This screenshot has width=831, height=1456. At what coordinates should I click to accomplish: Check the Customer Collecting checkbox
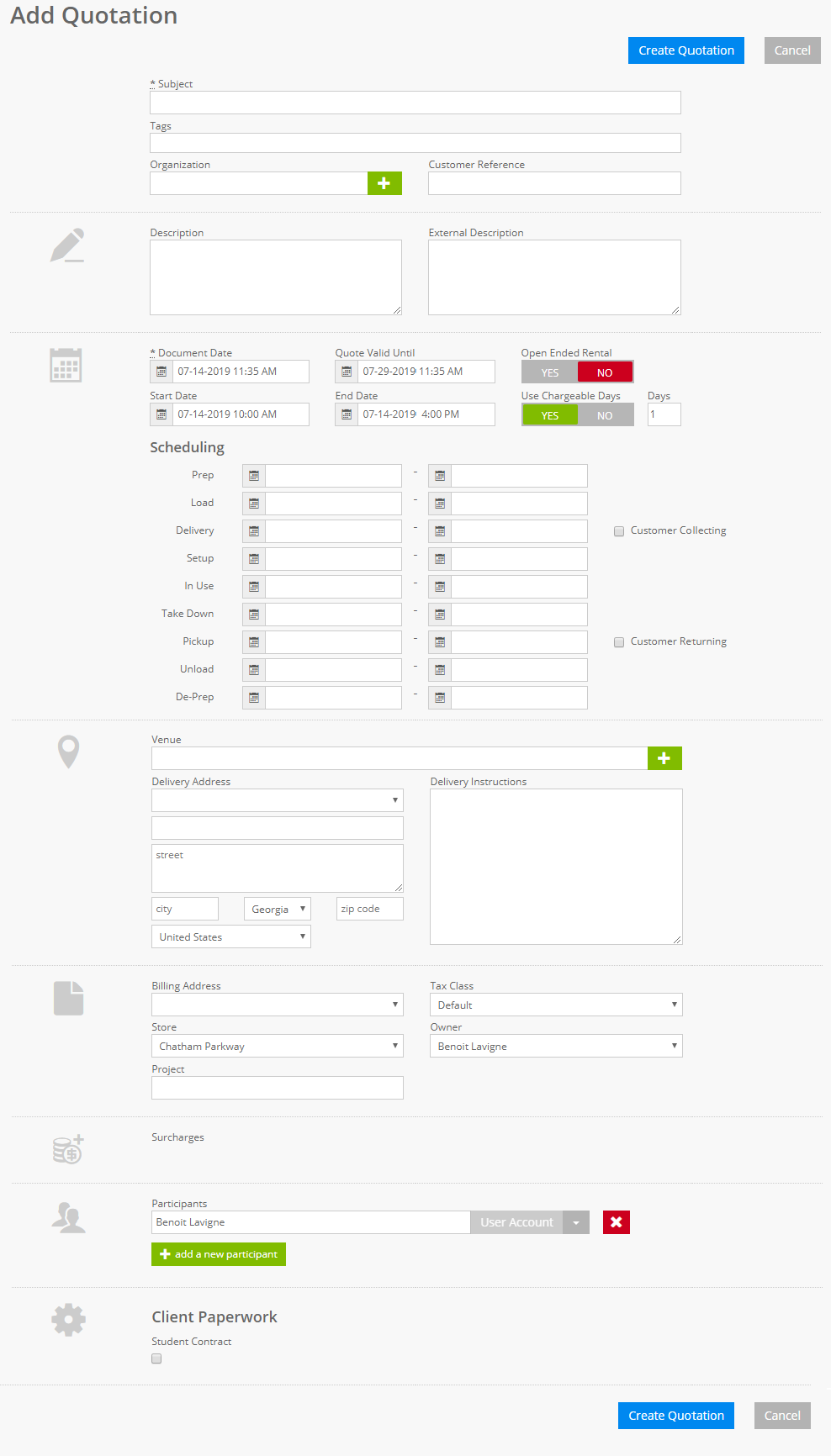click(619, 531)
